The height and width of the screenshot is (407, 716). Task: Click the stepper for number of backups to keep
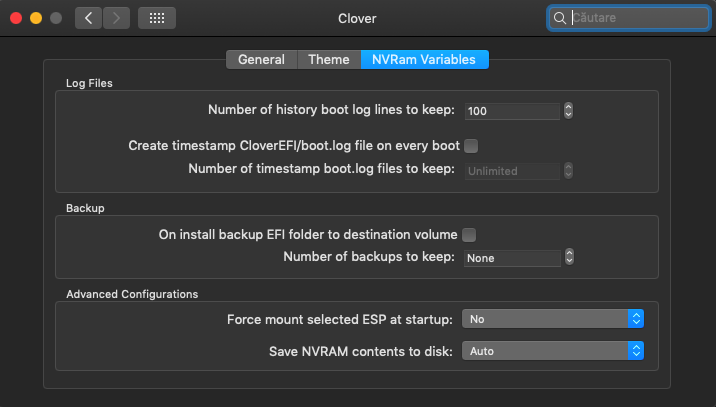tap(569, 257)
